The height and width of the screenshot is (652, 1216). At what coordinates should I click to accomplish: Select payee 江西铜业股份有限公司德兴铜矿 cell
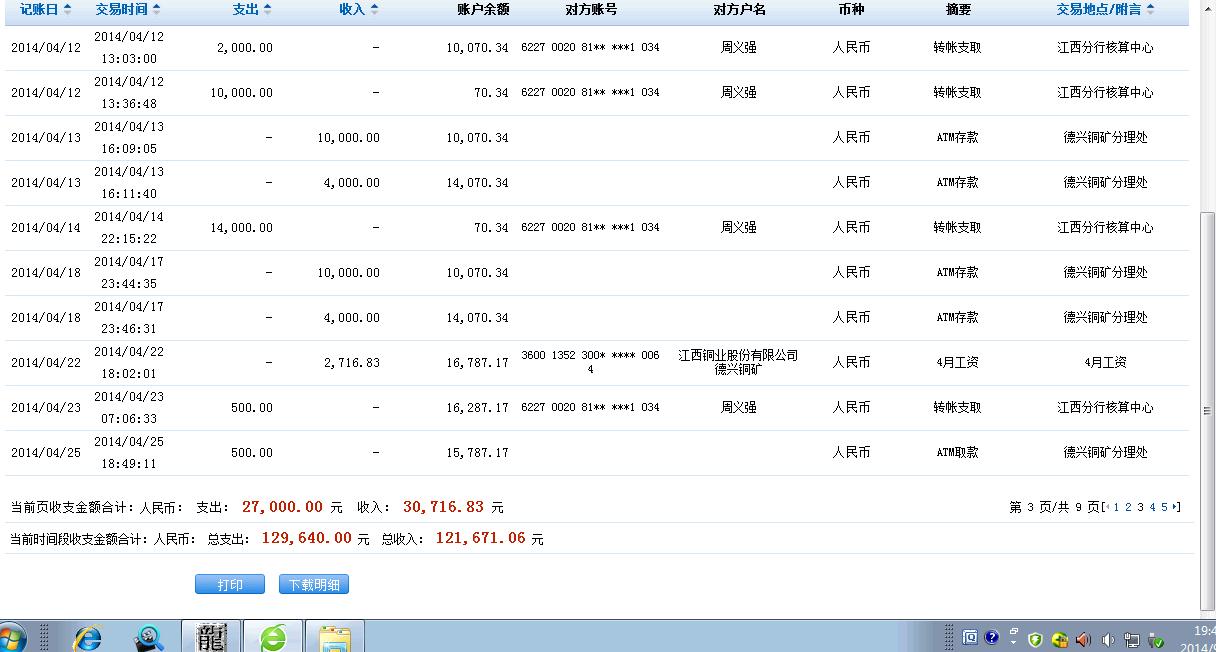pos(738,362)
